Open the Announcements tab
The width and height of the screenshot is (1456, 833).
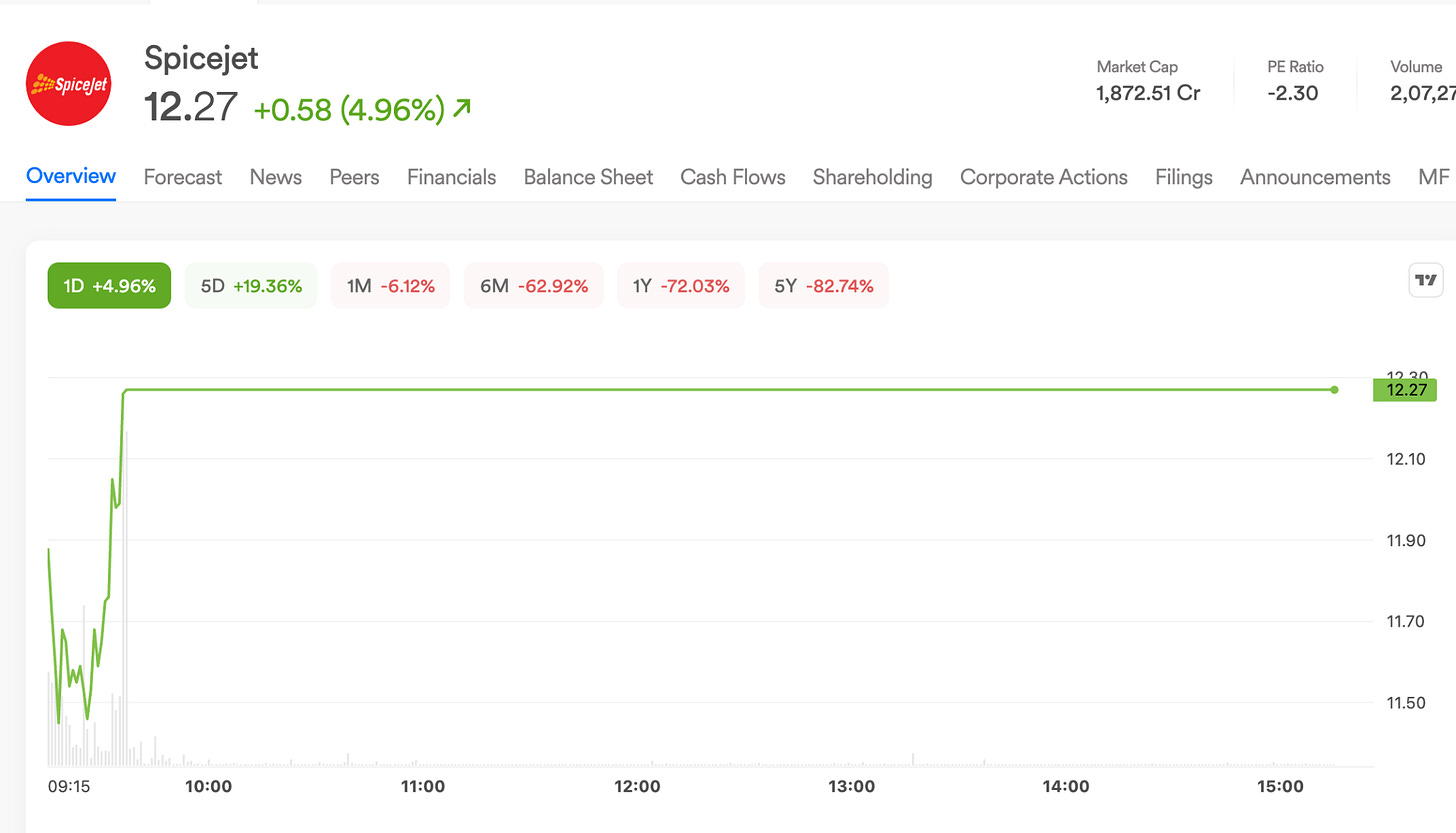(x=1315, y=177)
